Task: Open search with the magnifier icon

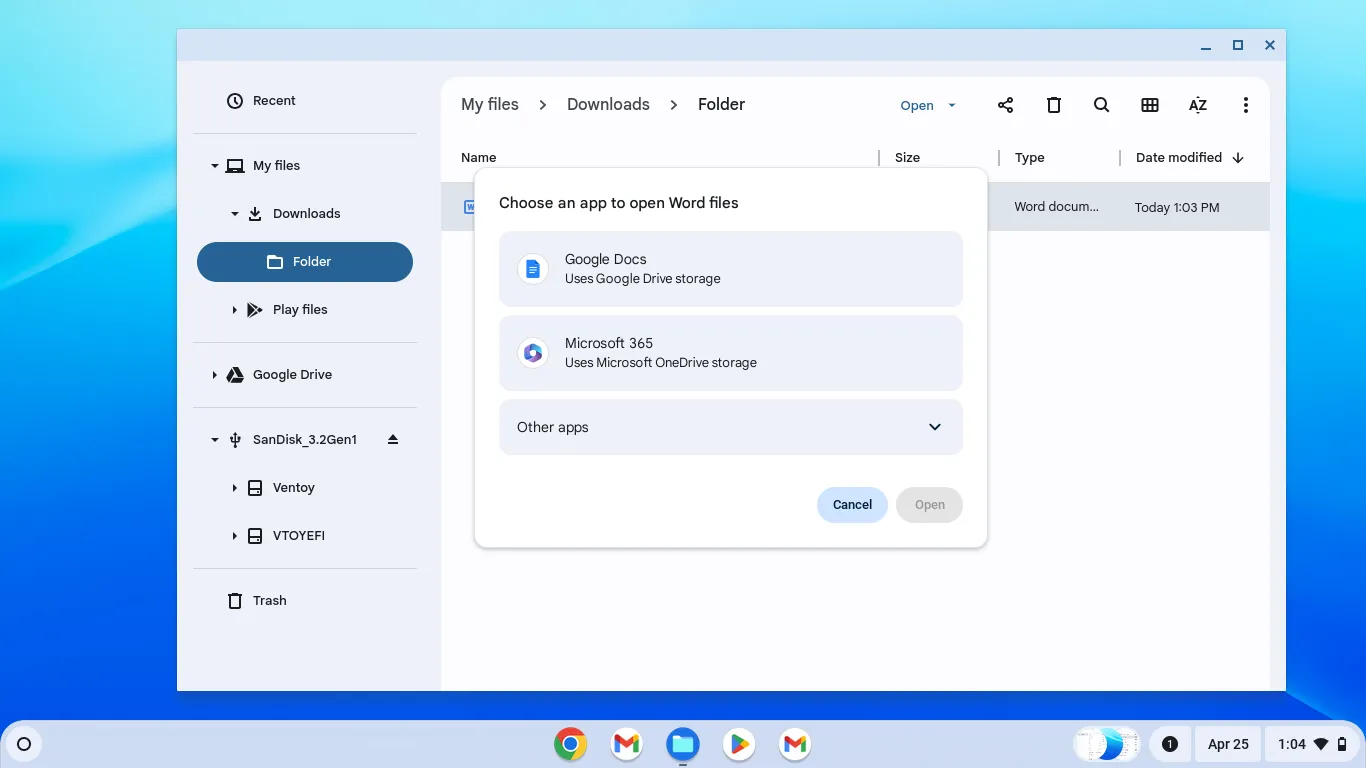Action: tap(1101, 105)
